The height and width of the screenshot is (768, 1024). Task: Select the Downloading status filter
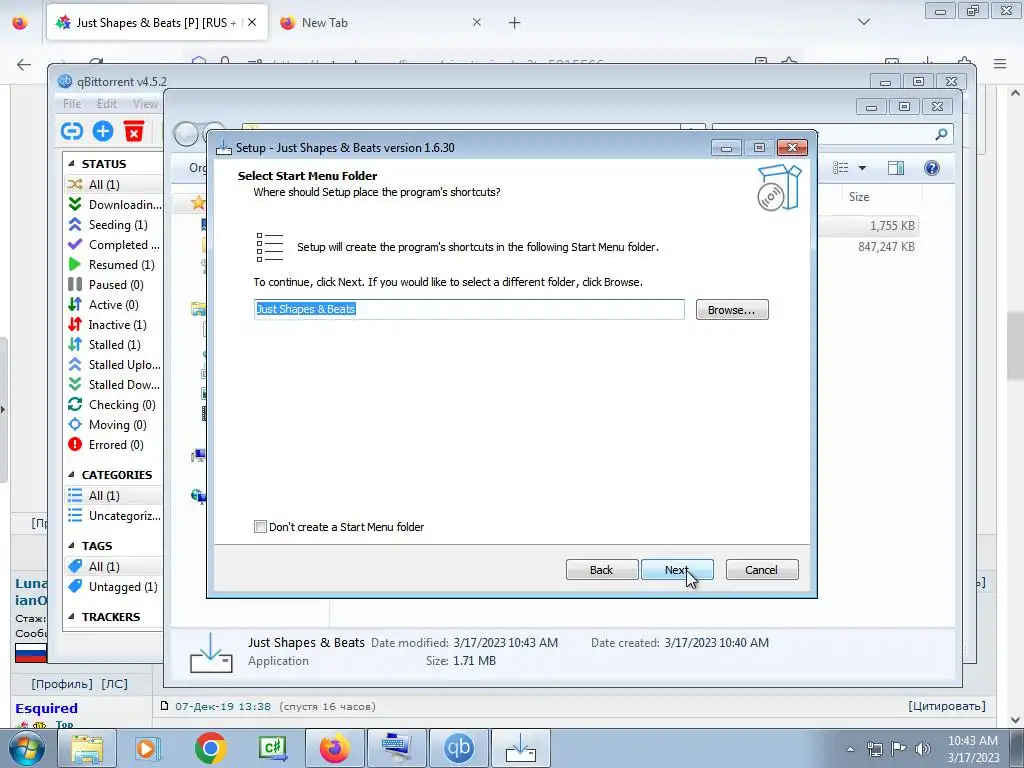(114, 204)
